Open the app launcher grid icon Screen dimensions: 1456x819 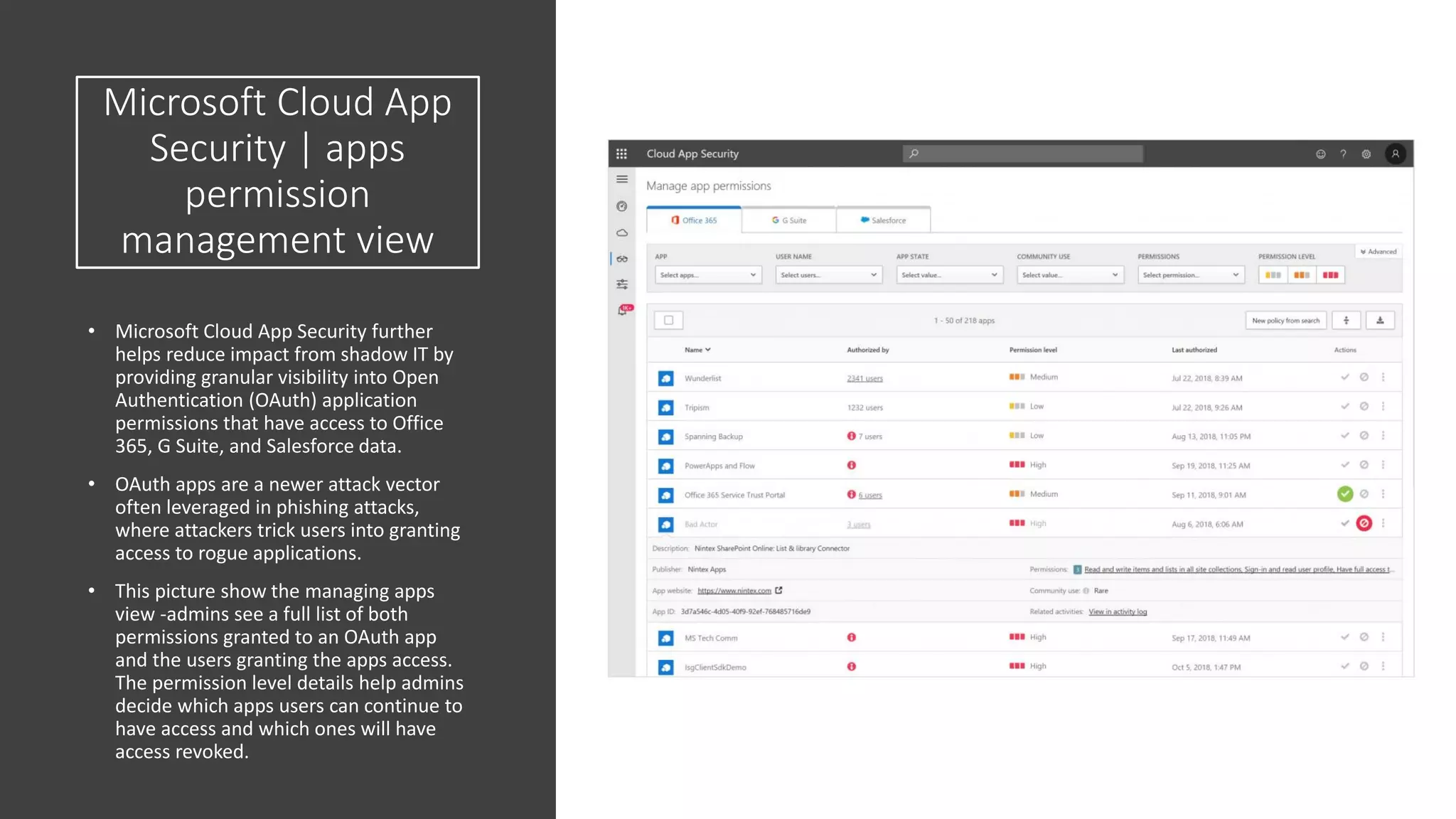(x=621, y=154)
